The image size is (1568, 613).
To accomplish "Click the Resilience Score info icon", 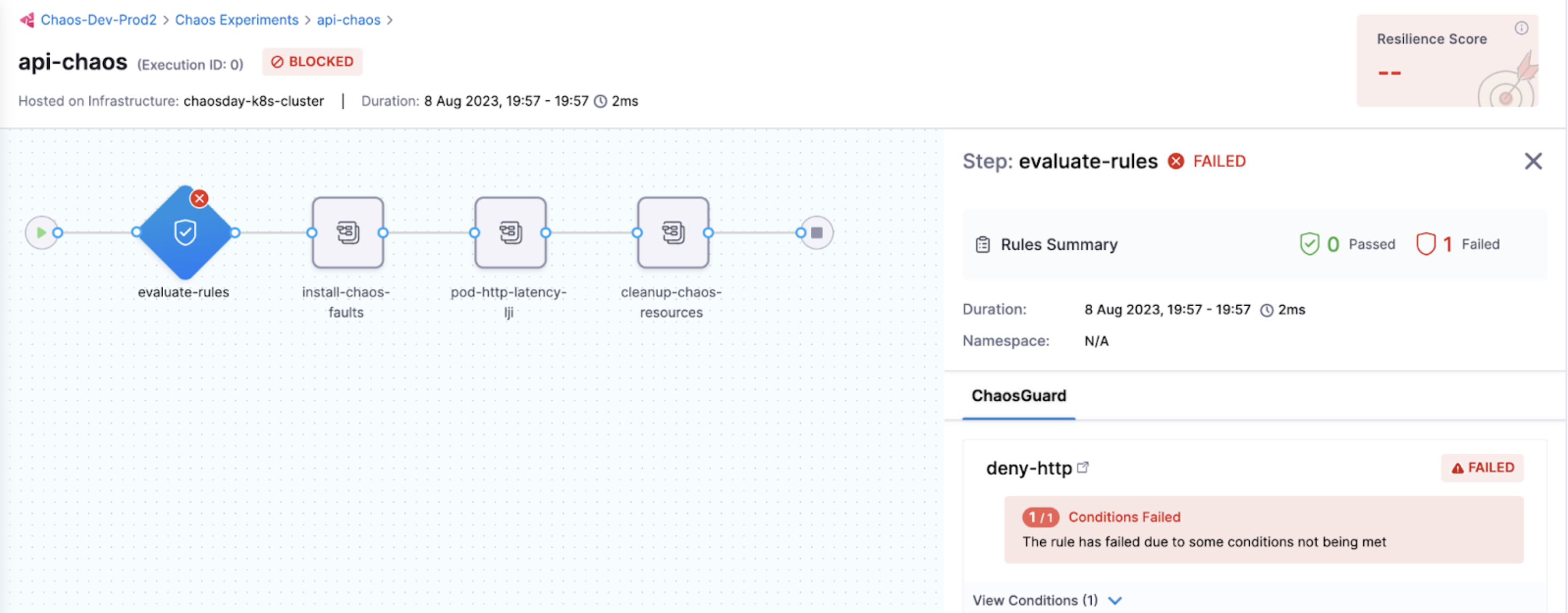I will 1521,28.
